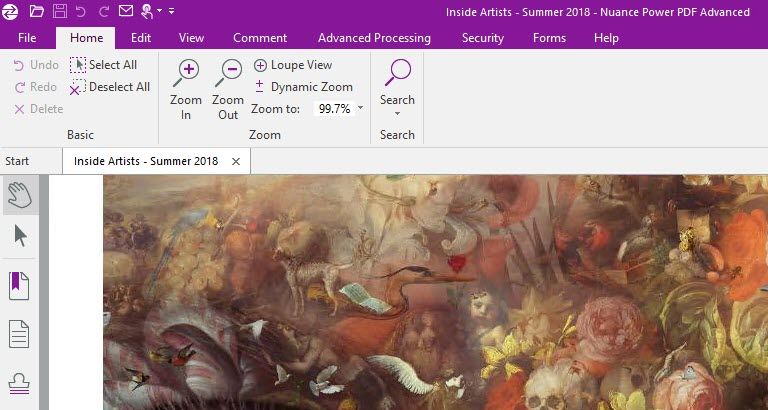
Task: Click Deselect All in the ribbon
Action: pyautogui.click(x=110, y=87)
